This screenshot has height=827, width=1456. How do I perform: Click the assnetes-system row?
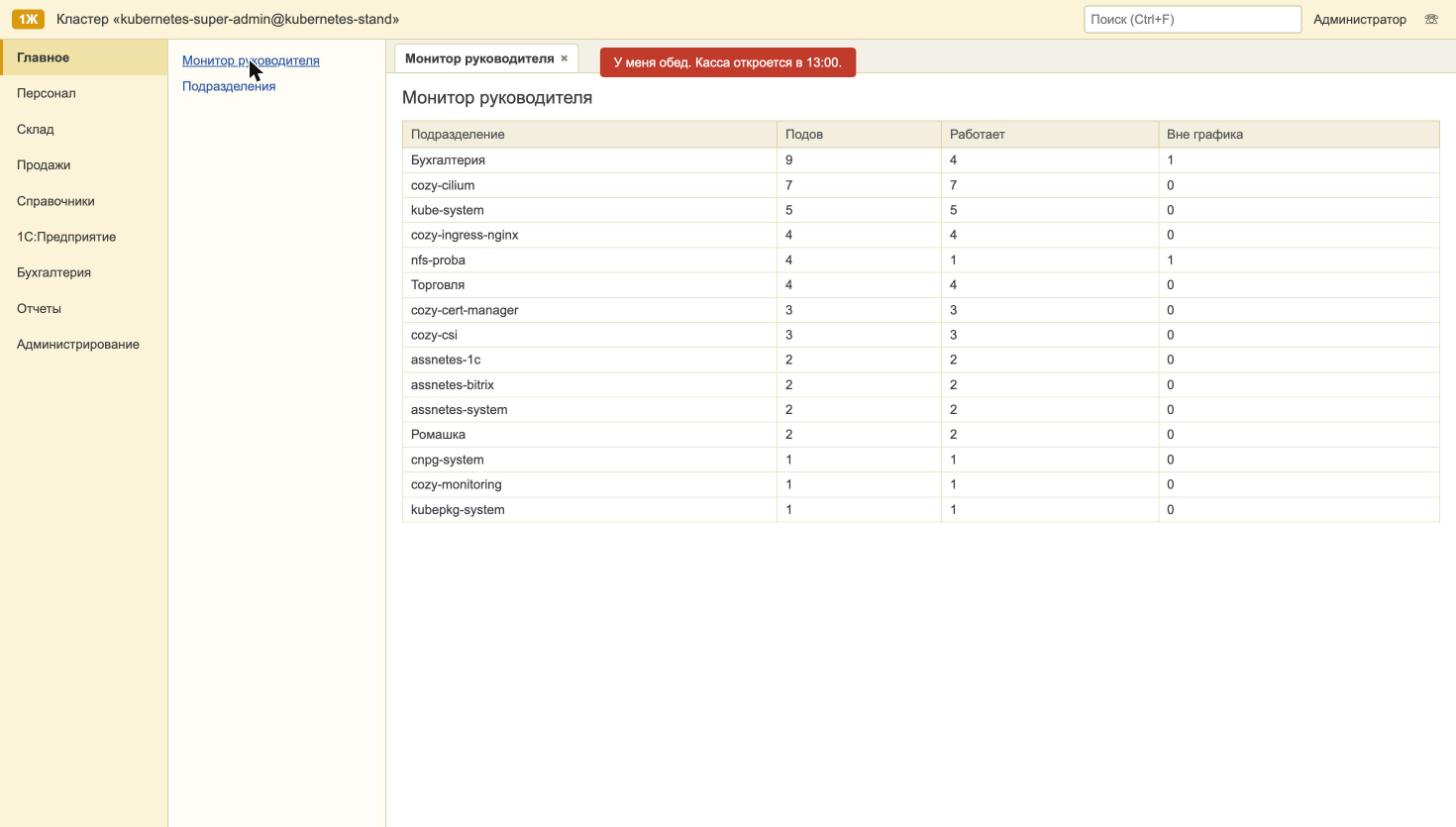(x=921, y=410)
